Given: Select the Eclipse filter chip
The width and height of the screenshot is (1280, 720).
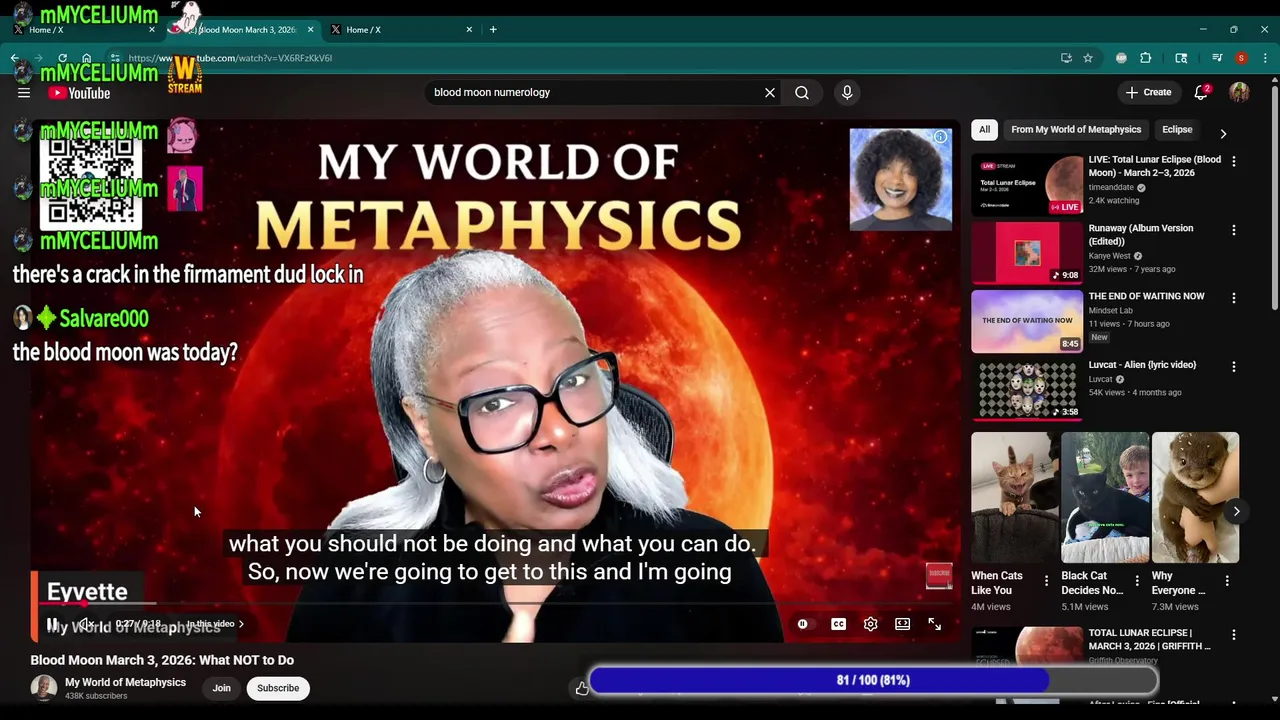Looking at the screenshot, I should coord(1177,129).
